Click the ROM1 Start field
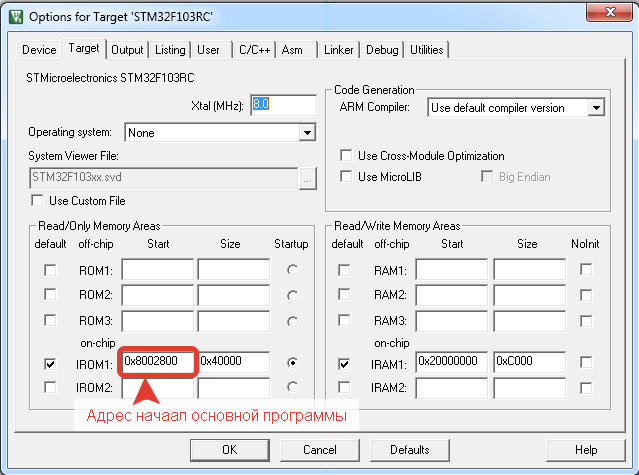 pos(158,269)
